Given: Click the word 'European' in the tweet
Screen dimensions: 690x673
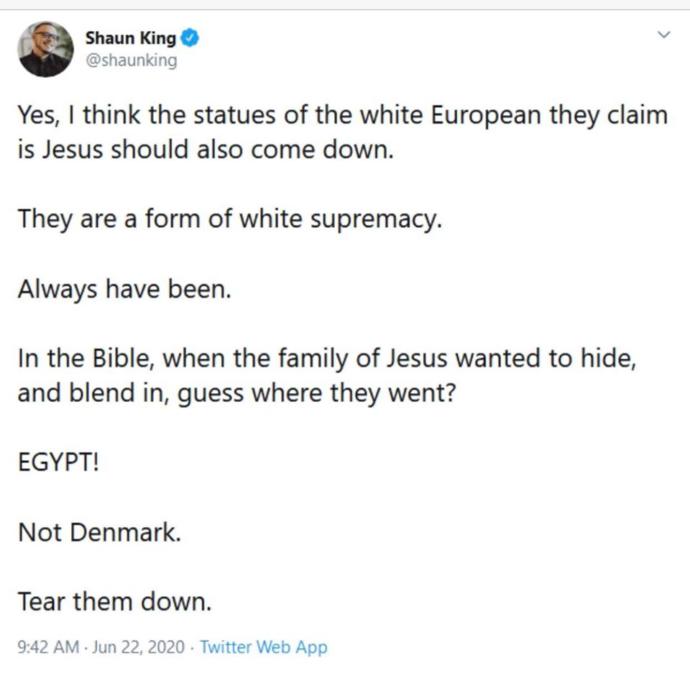Looking at the screenshot, I should pos(486,116).
